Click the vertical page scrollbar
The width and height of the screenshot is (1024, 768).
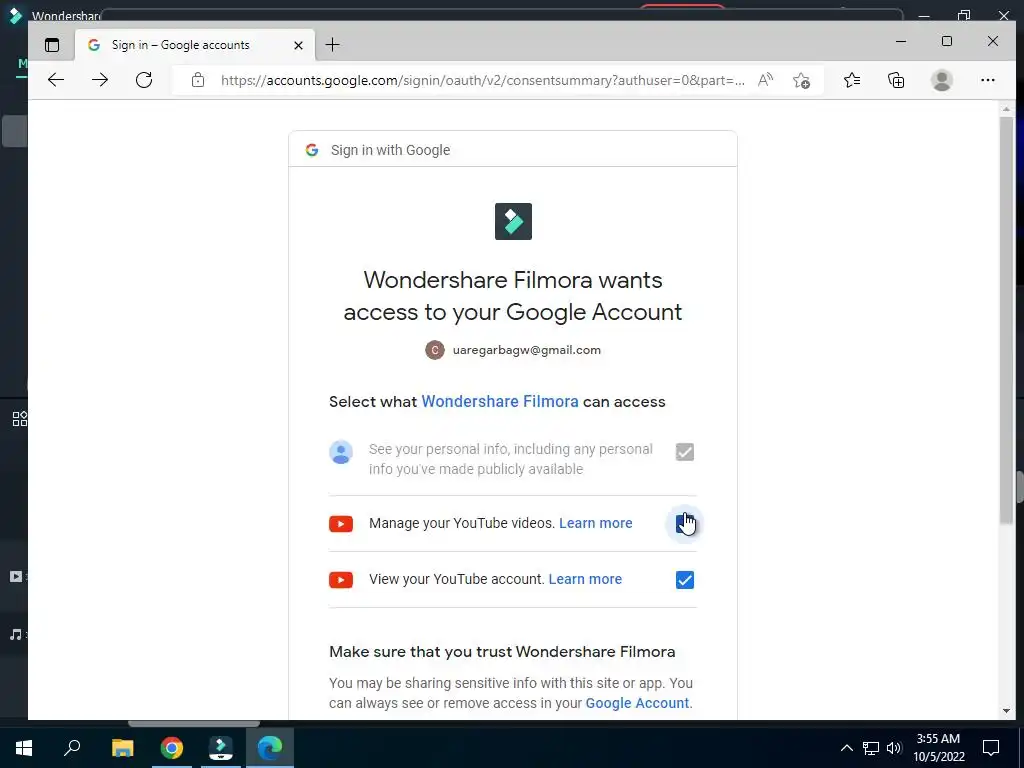tap(1006, 319)
